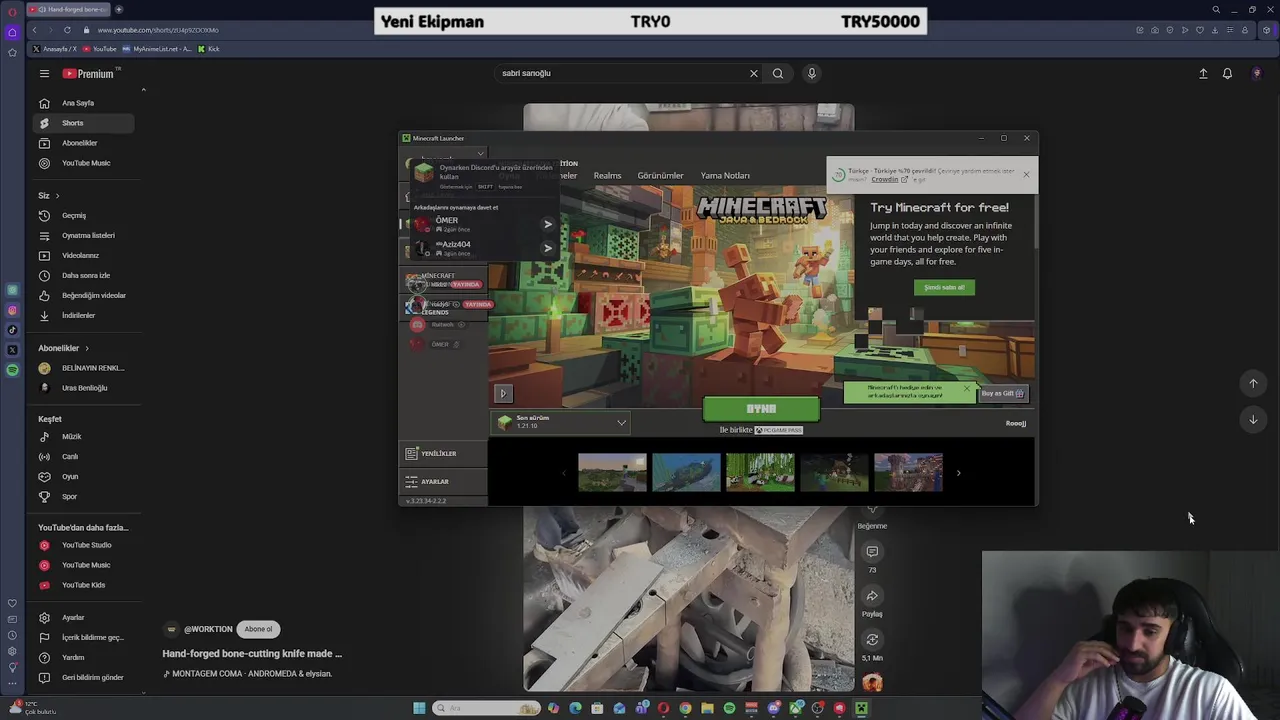Open the Minecraft account dropdown arrow
1280x720 pixels.
[x=481, y=153]
